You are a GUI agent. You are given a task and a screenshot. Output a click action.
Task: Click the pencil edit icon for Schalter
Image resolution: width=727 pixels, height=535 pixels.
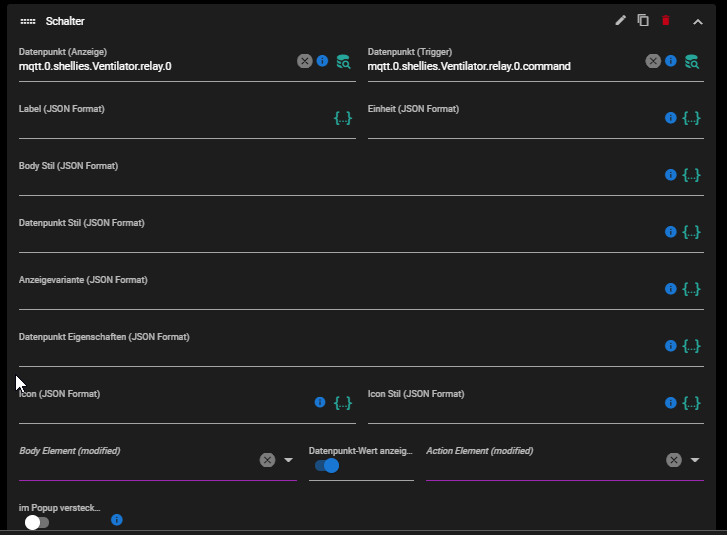coord(620,20)
